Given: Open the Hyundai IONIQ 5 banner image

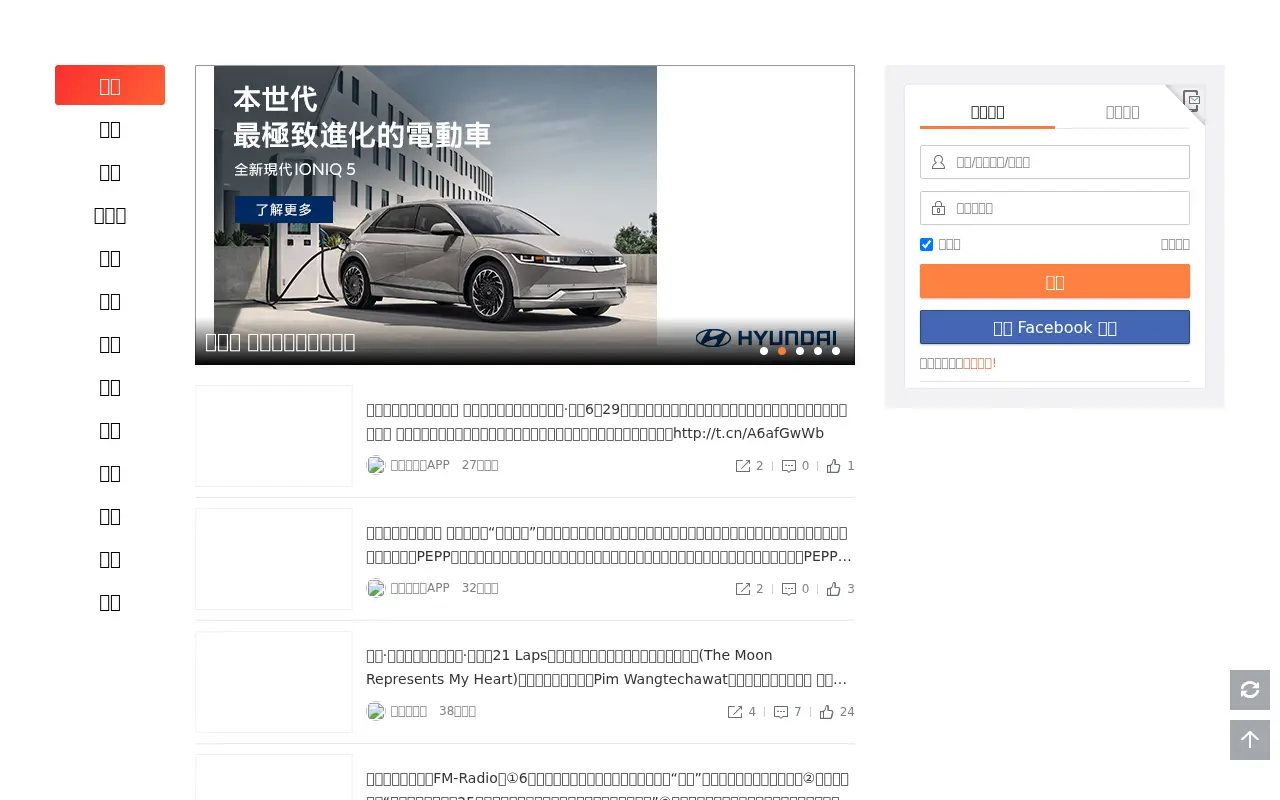Looking at the screenshot, I should pos(525,215).
